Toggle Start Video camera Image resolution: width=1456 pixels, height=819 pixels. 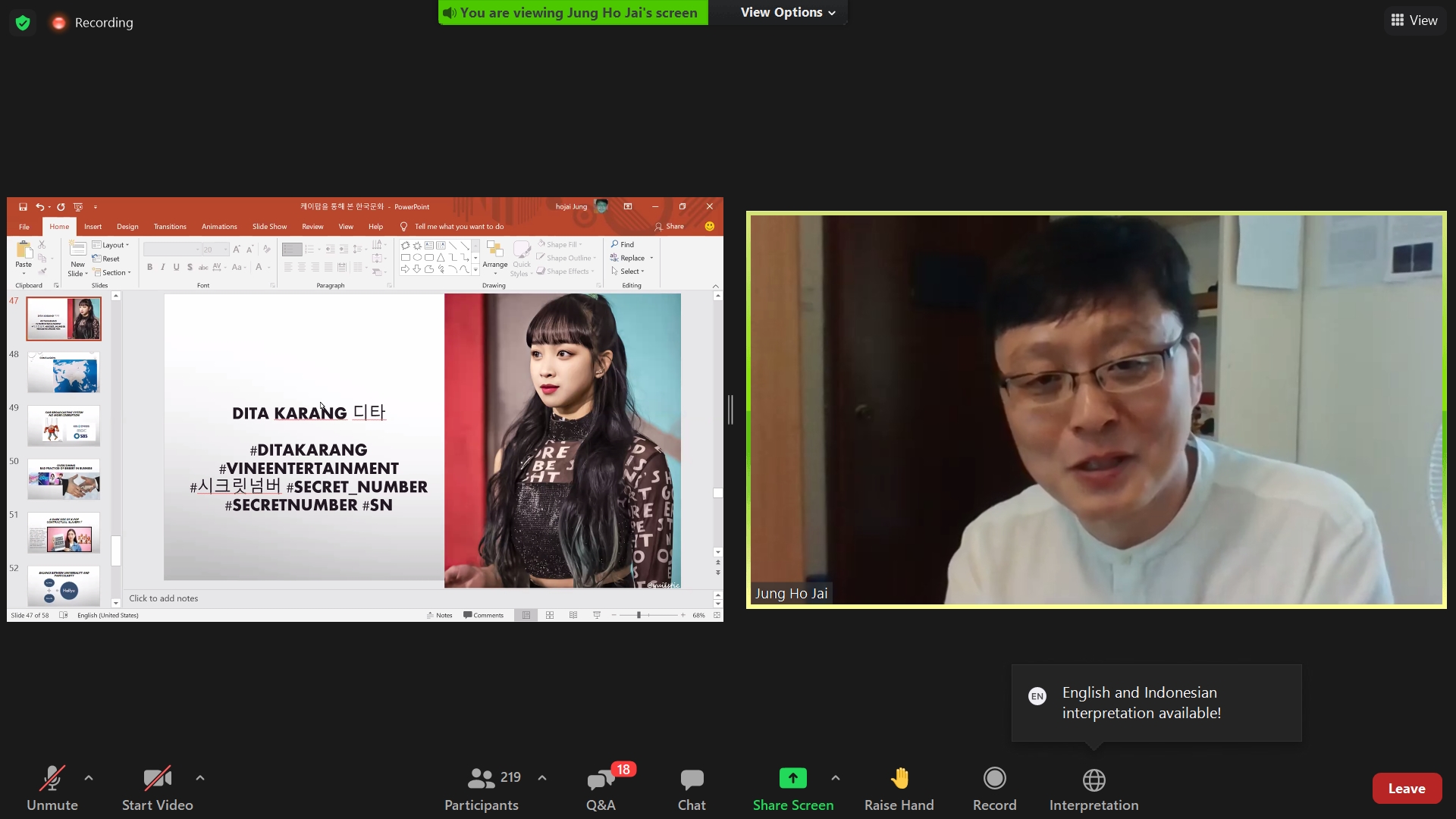point(157,780)
